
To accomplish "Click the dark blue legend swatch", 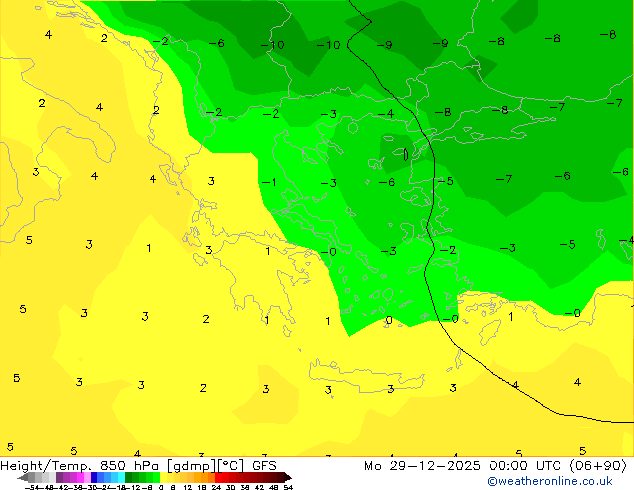I will [x=94, y=477].
